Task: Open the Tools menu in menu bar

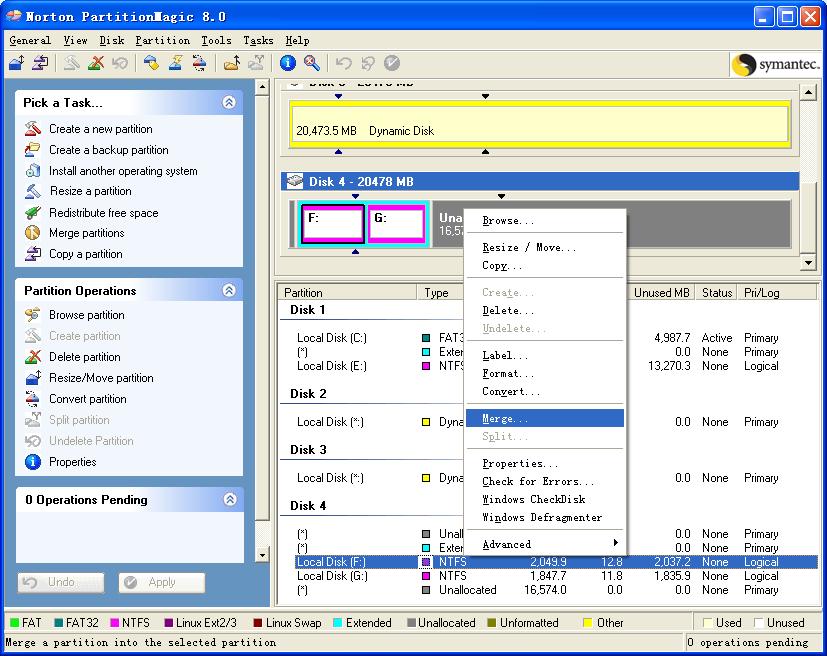Action: (216, 41)
